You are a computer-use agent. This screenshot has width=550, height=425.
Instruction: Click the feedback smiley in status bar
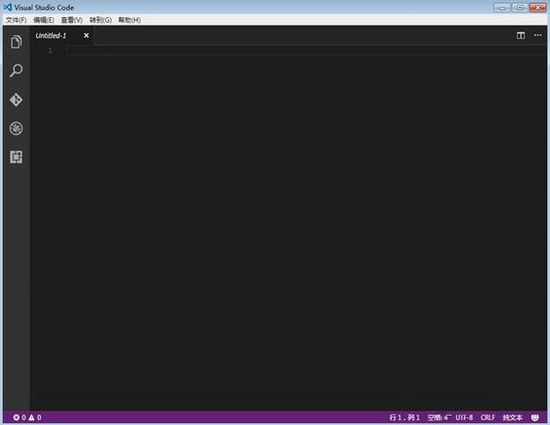coord(535,417)
